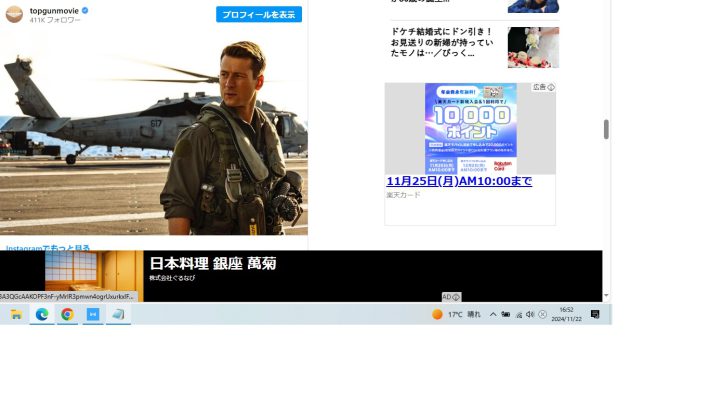
Task: Open the ドケチ結婚式にドン引き article headline
Action: [442, 42]
